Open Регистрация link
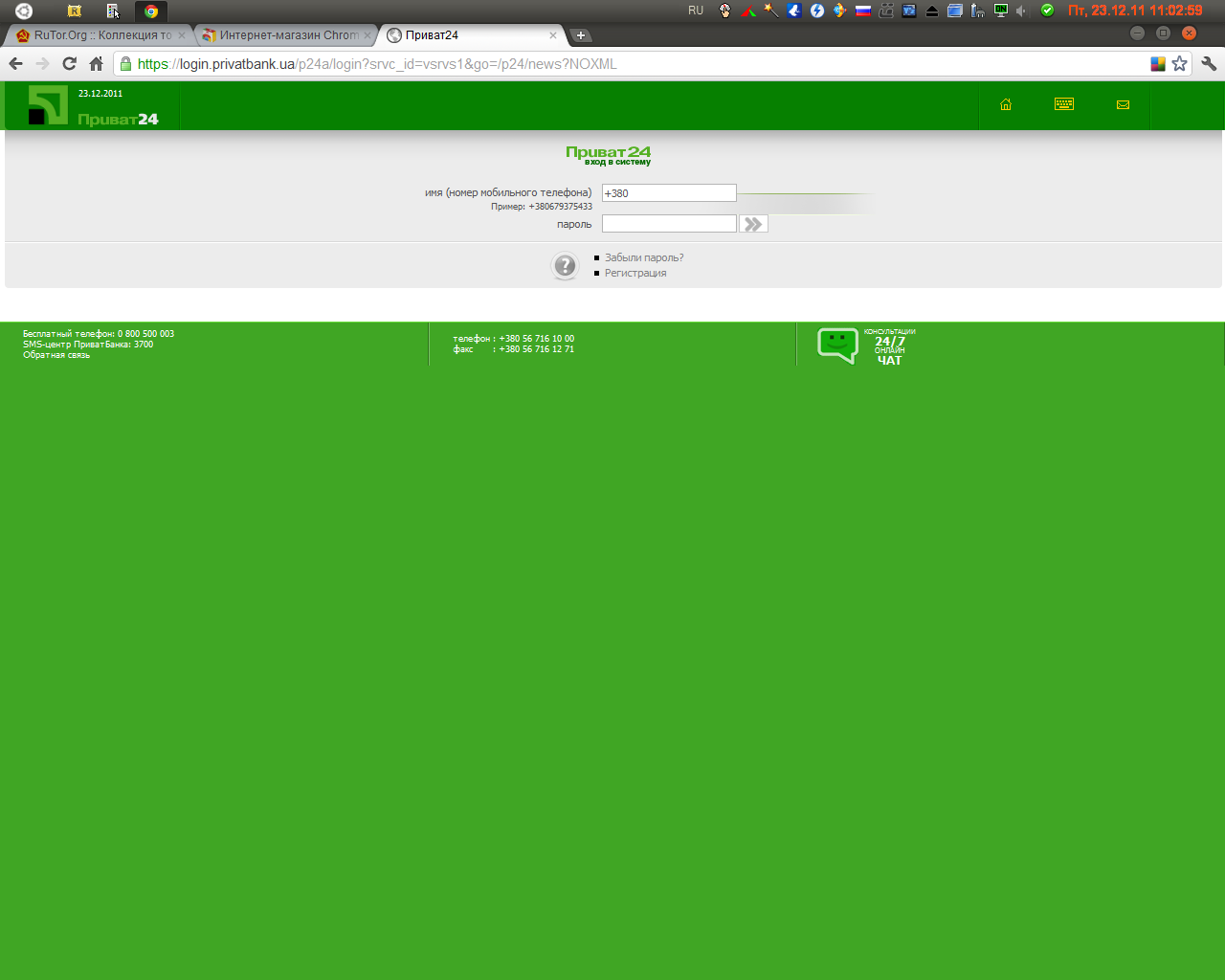 click(x=635, y=273)
